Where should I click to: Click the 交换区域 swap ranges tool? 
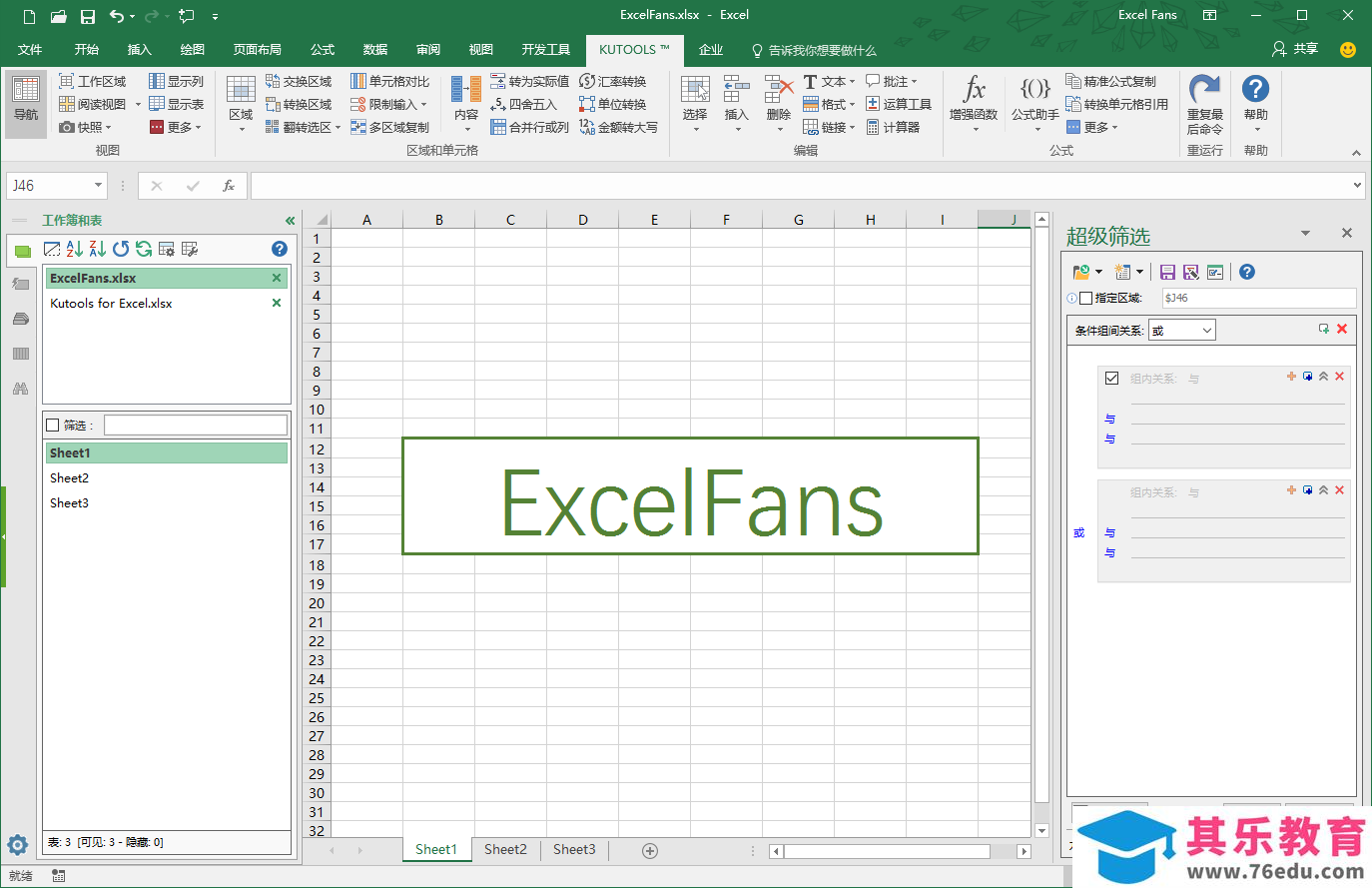pyautogui.click(x=299, y=81)
